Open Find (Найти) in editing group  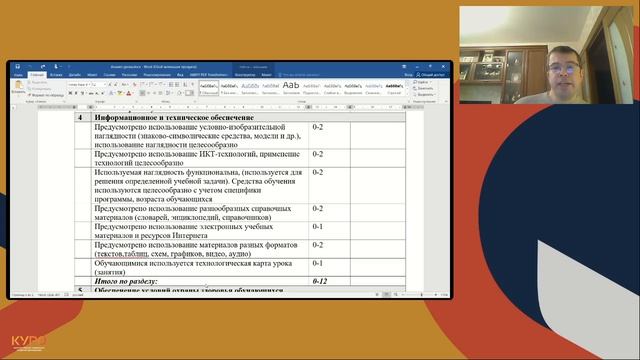pos(421,82)
